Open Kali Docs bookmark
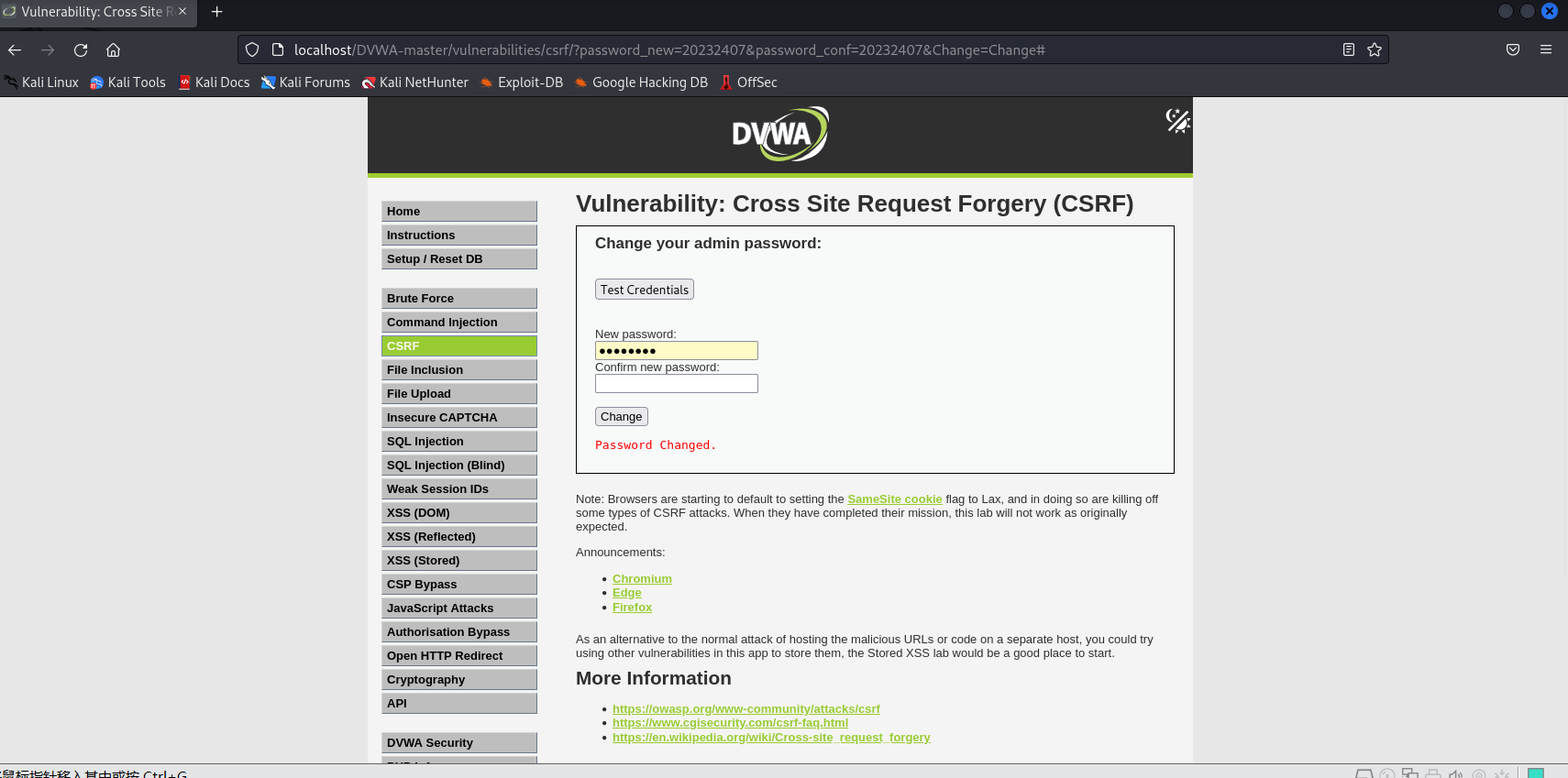 [x=214, y=82]
